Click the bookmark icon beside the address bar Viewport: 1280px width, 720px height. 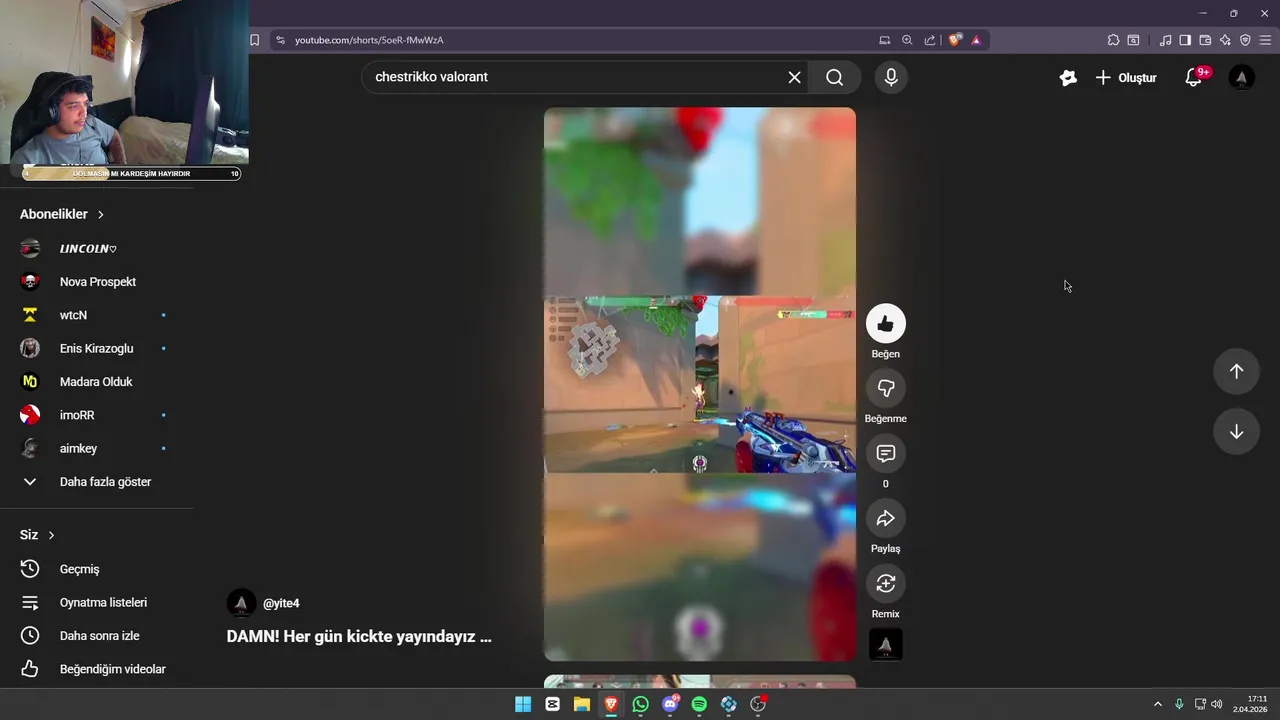click(x=254, y=40)
